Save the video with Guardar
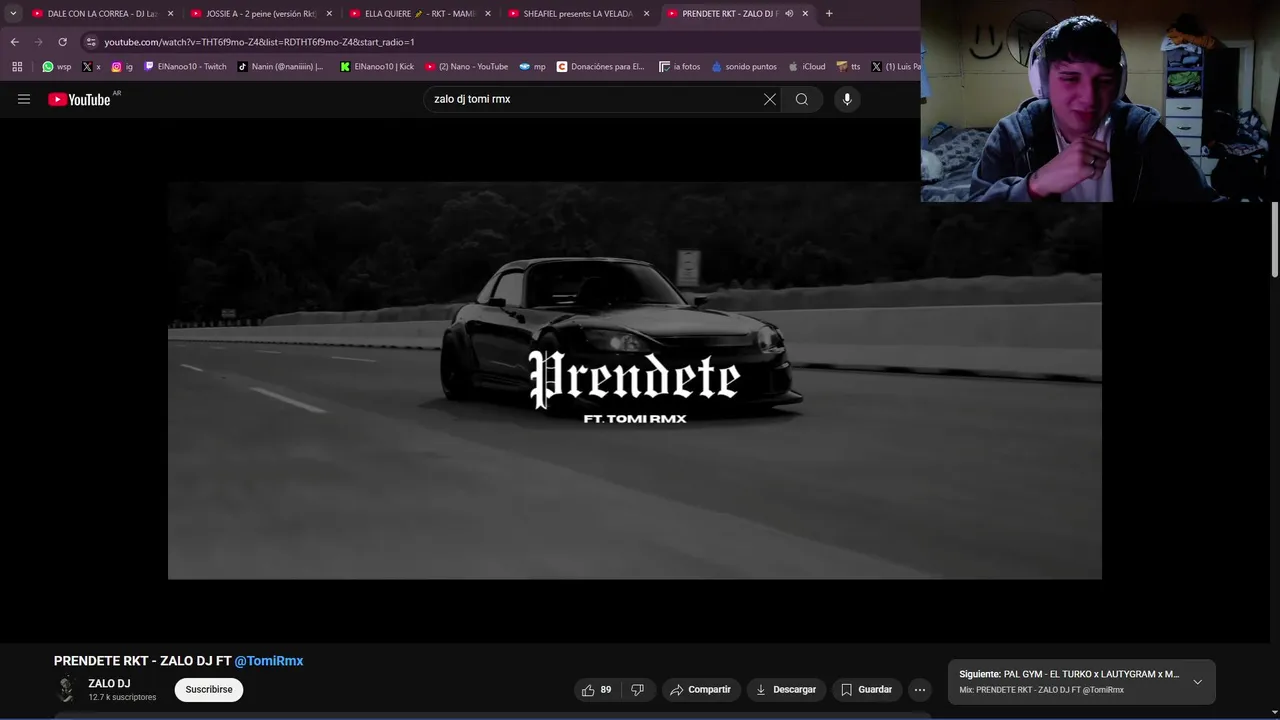Screen dimensions: 1280x720 [x=866, y=689]
